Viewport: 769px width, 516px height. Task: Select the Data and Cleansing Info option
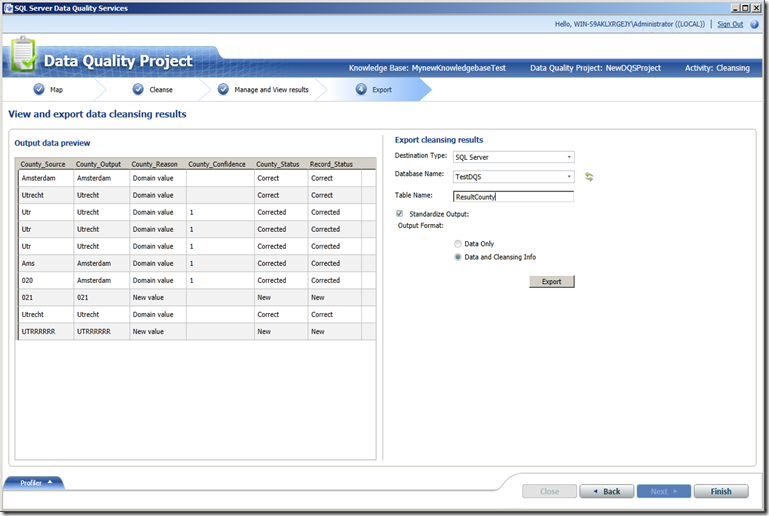[x=458, y=257]
